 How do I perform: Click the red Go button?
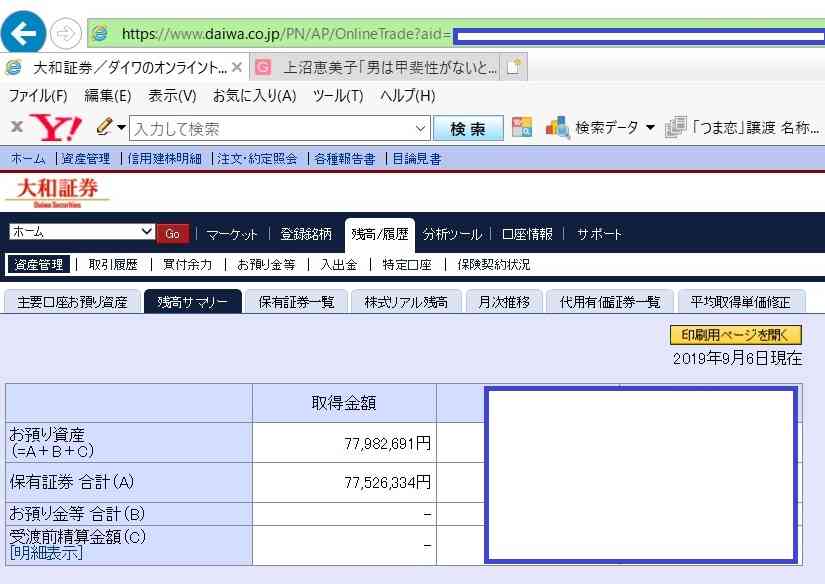pos(173,234)
